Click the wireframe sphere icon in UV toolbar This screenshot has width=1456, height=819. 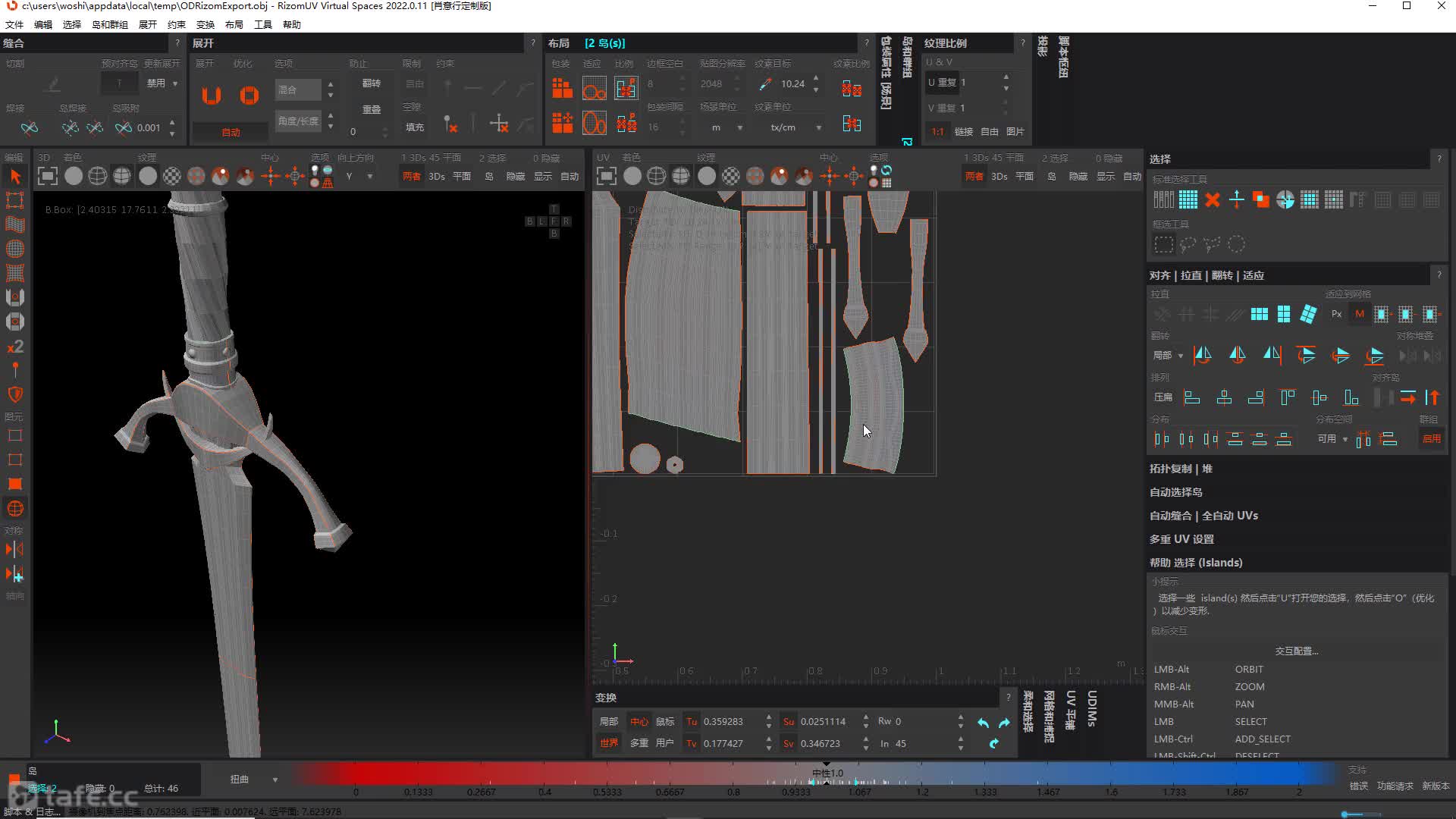coord(657,177)
